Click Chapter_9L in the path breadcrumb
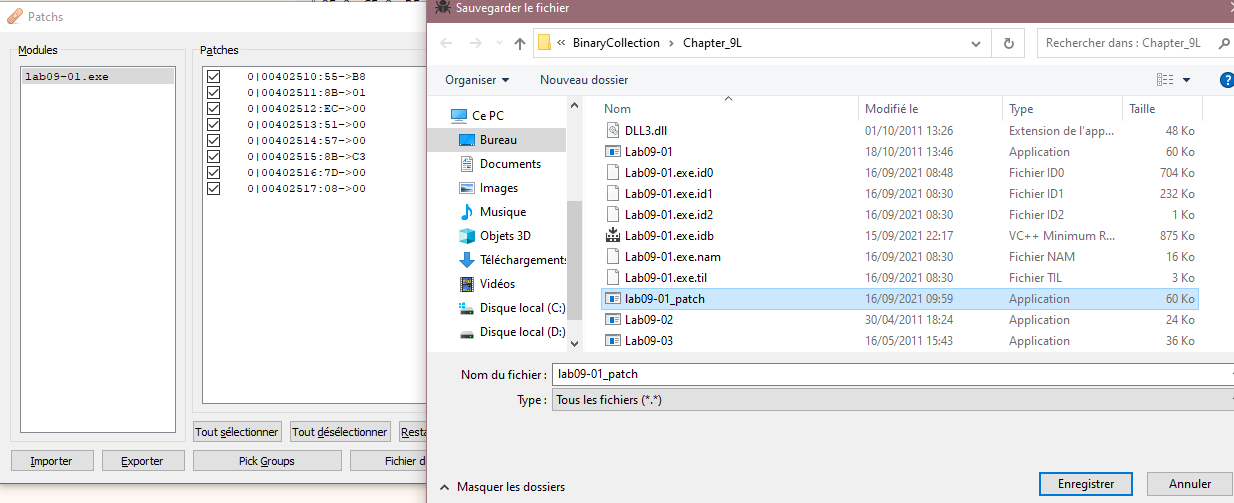The image size is (1234, 503). [712, 43]
